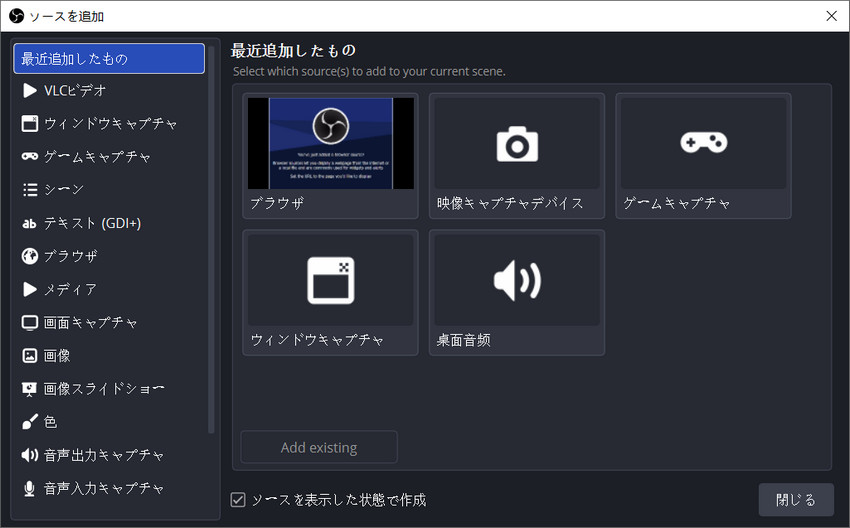Click the window icon on ウィンドウキャプチャ card

pyautogui.click(x=331, y=280)
